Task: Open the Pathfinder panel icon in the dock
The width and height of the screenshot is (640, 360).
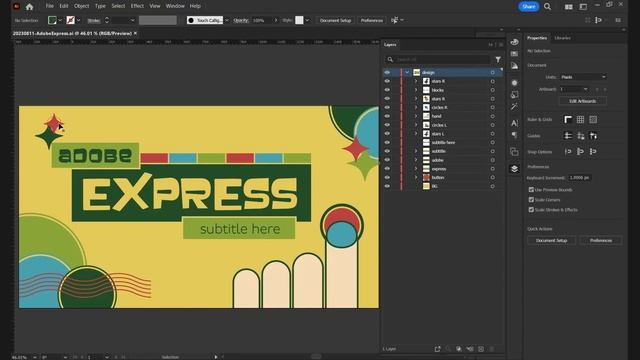Action: (514, 152)
